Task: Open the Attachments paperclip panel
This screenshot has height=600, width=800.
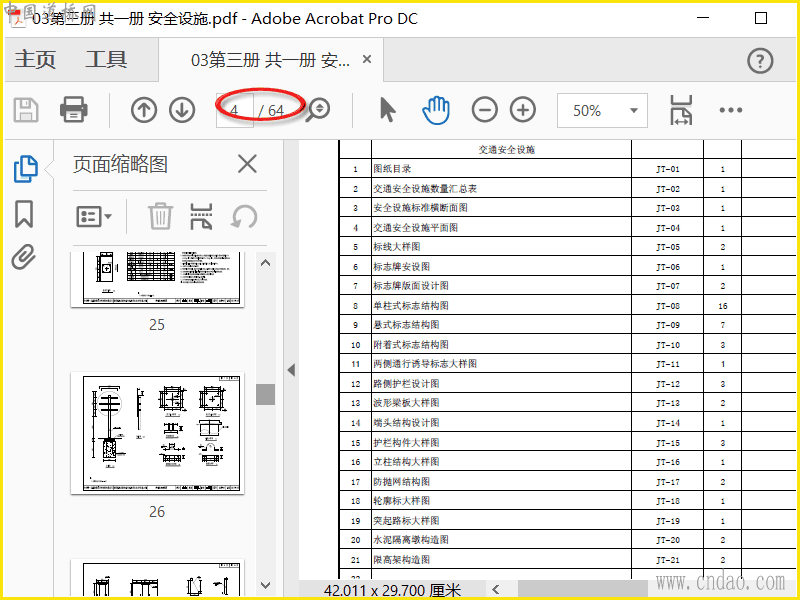Action: 24,257
